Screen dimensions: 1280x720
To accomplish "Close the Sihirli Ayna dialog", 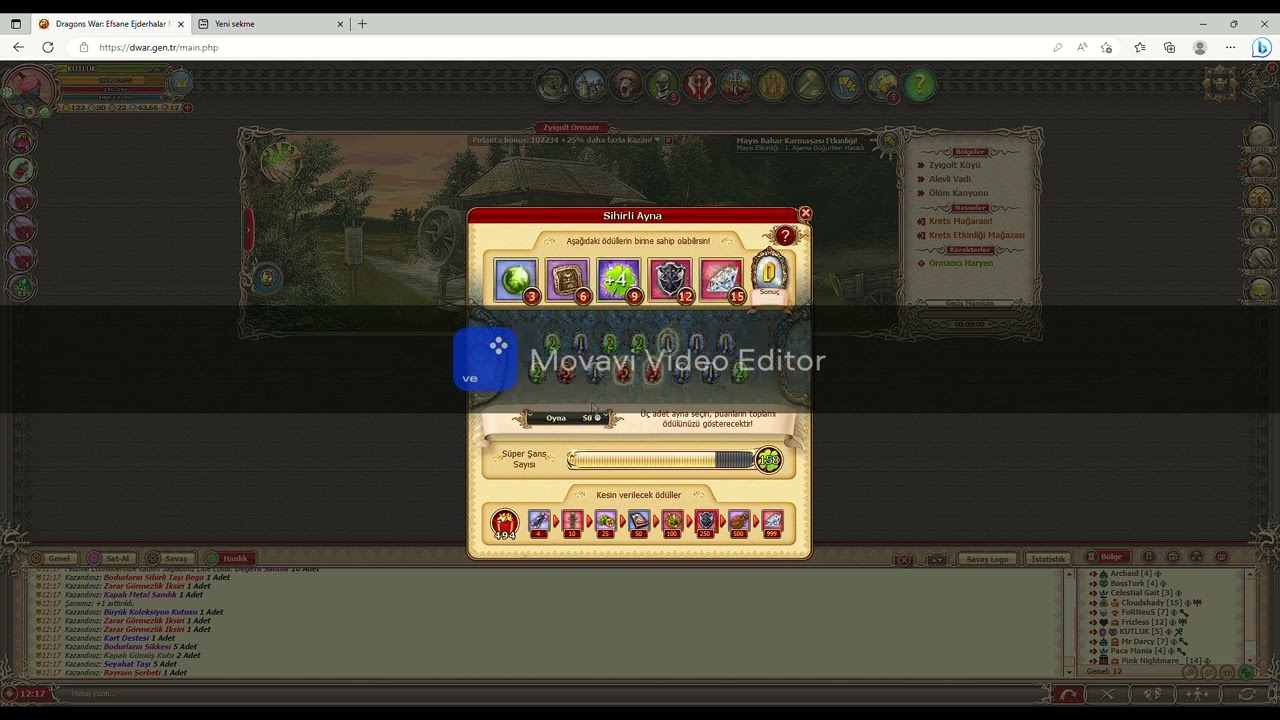I will click(x=805, y=214).
